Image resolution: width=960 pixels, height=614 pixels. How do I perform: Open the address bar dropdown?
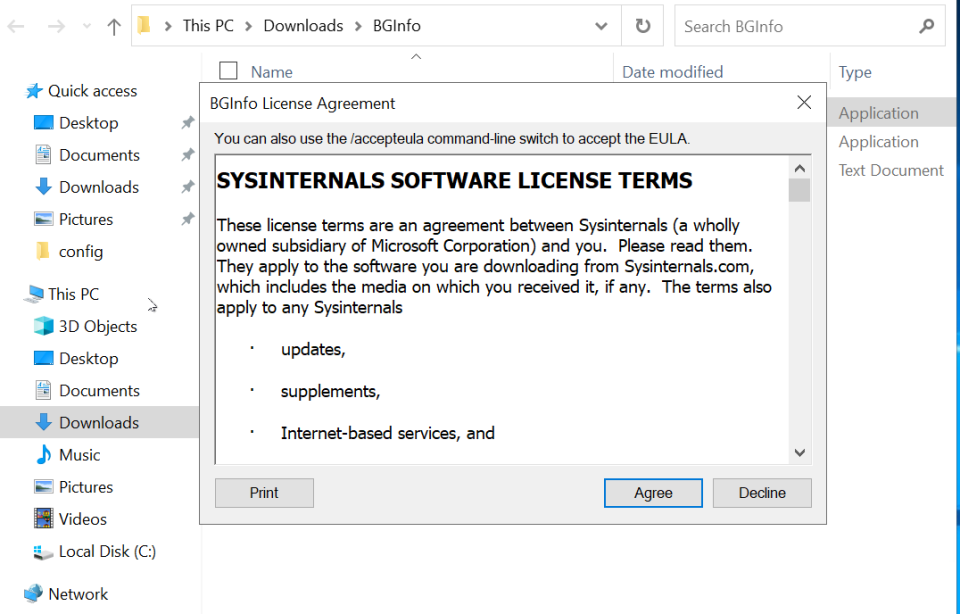click(x=601, y=25)
